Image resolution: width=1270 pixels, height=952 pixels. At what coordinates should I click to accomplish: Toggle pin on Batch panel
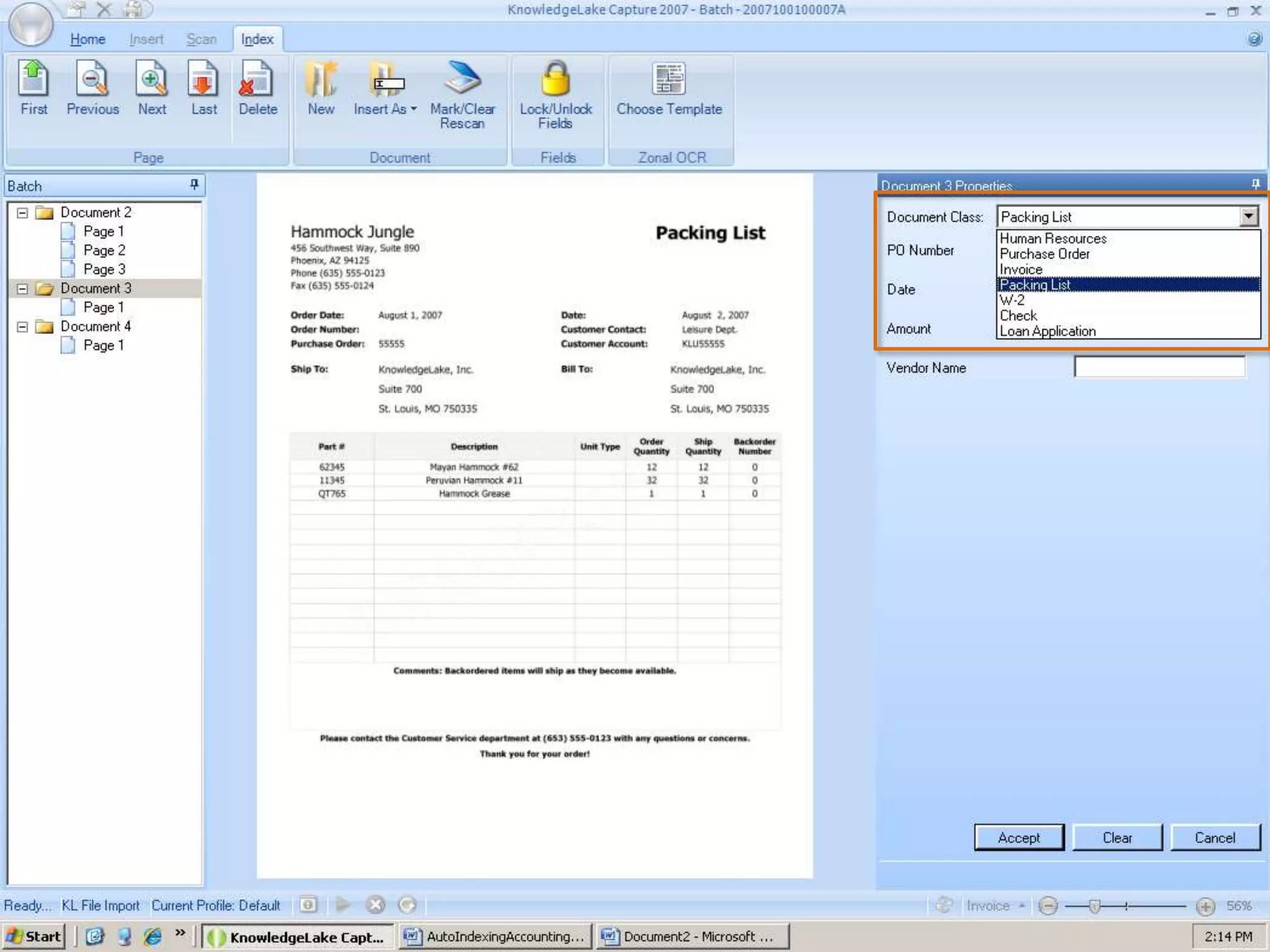(194, 185)
